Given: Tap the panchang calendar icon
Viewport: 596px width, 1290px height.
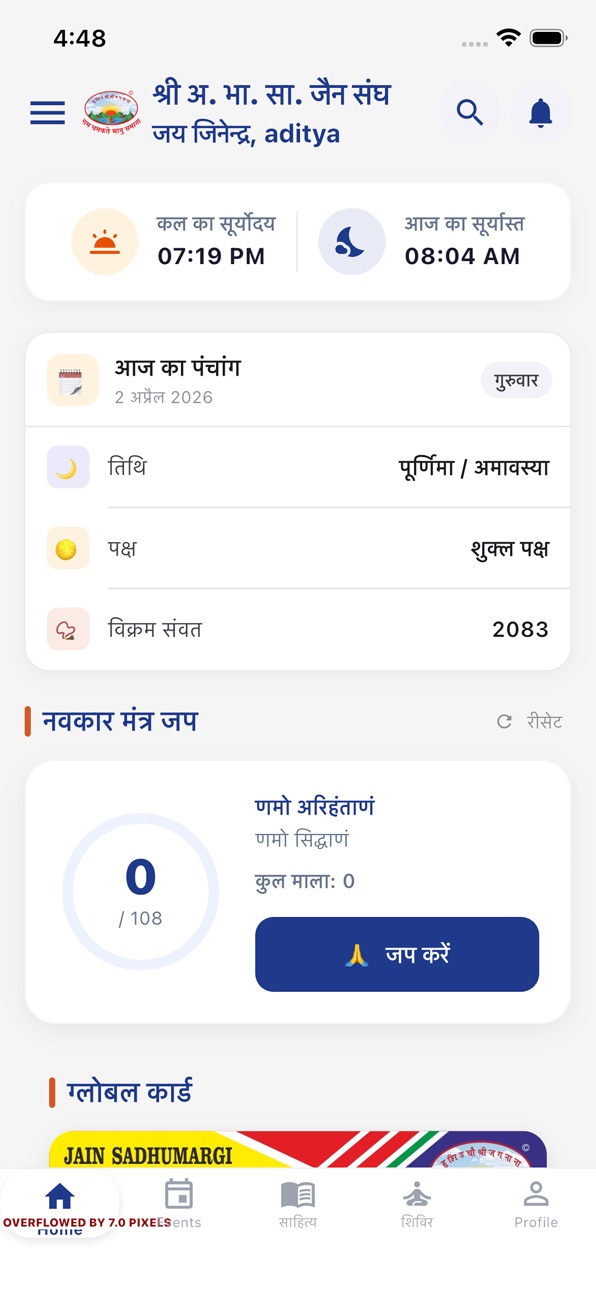Looking at the screenshot, I should pos(73,380).
